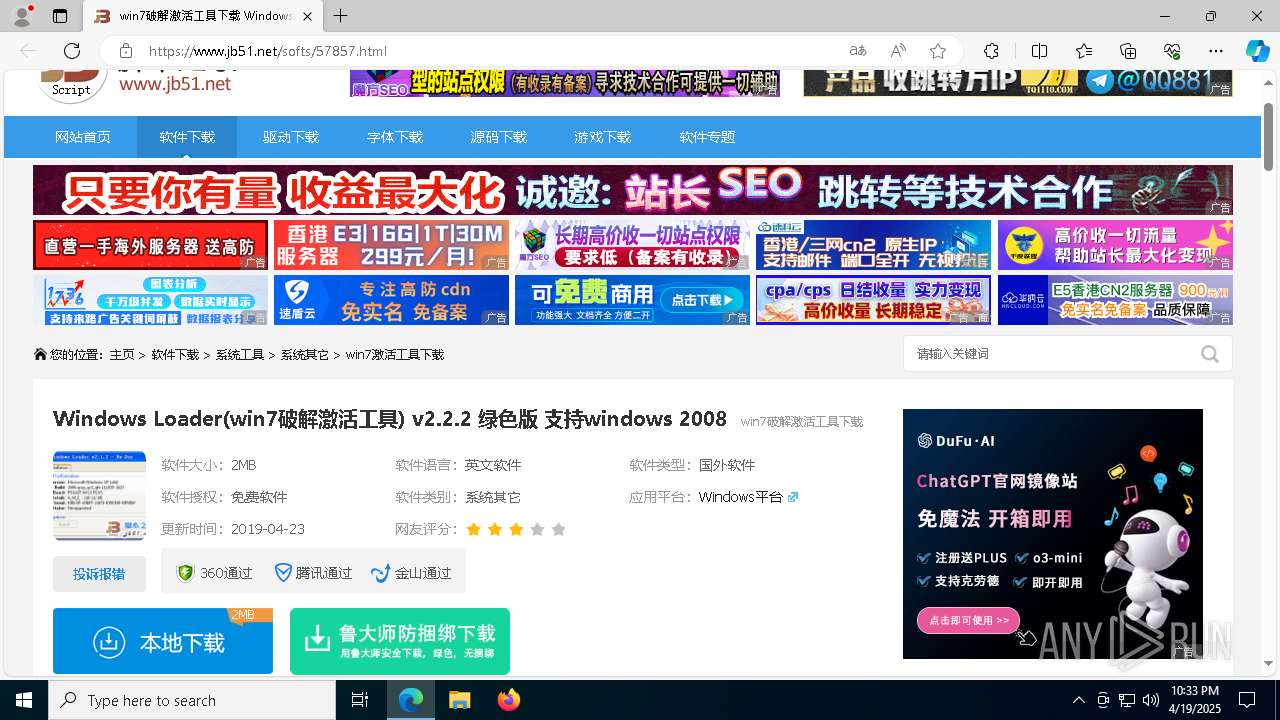Click the 点击即可使用 button in DuFu ad

[x=968, y=620]
